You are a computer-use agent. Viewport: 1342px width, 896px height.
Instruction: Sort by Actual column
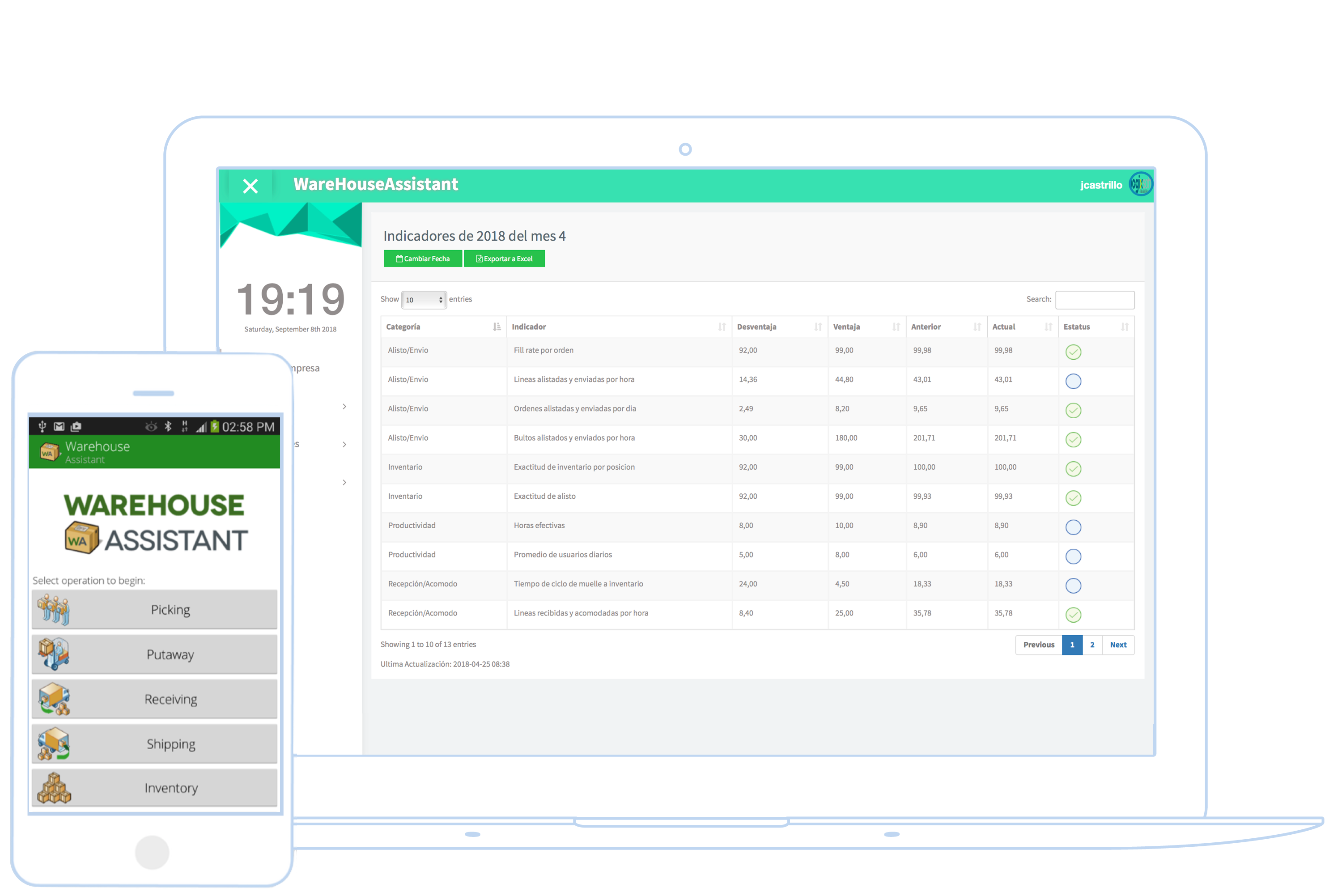tap(1023, 327)
